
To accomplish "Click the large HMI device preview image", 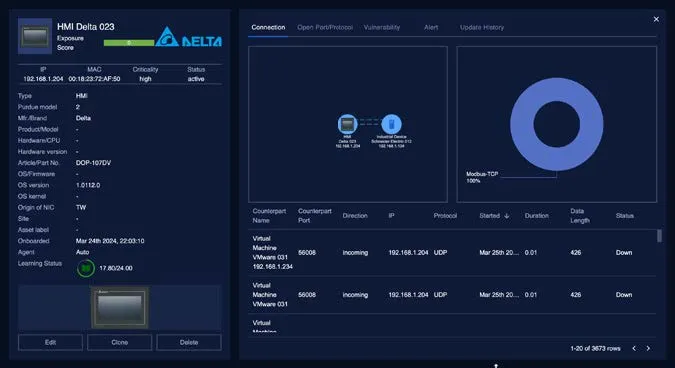I will click(120, 307).
